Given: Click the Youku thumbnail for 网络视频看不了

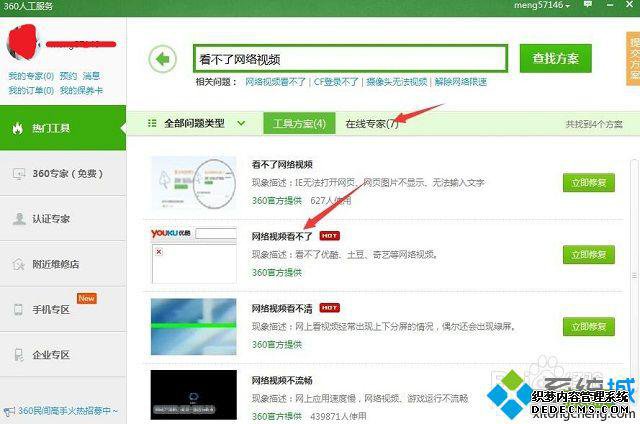Looking at the screenshot, I should 193,255.
